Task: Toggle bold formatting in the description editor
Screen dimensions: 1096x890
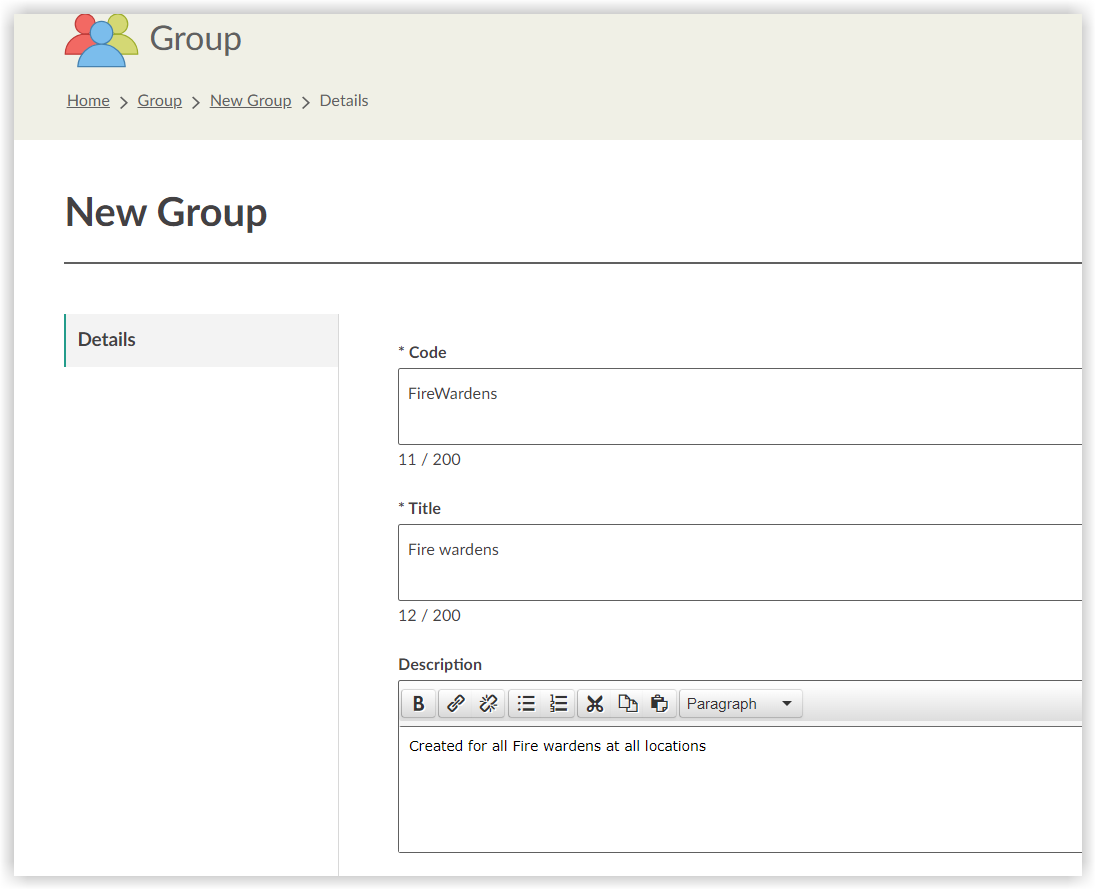Action: [x=418, y=703]
